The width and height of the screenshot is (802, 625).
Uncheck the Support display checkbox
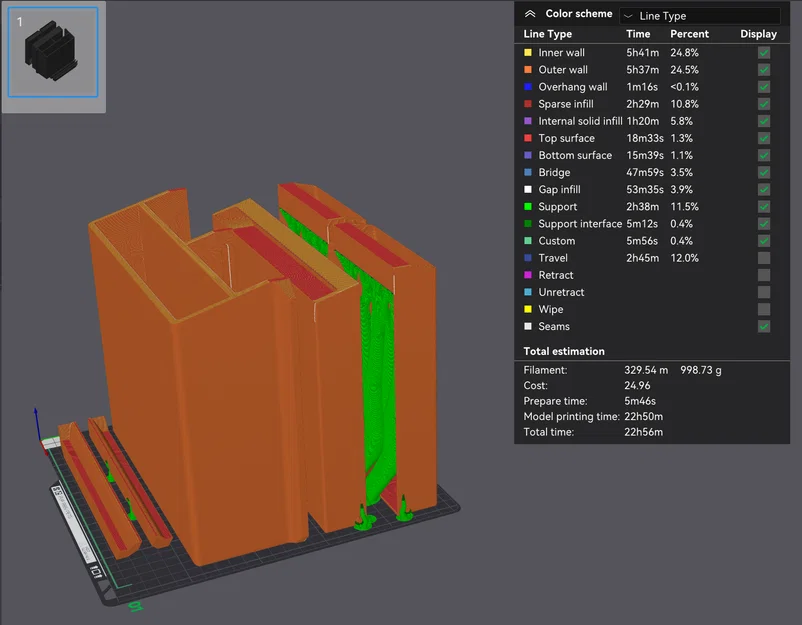pos(764,207)
